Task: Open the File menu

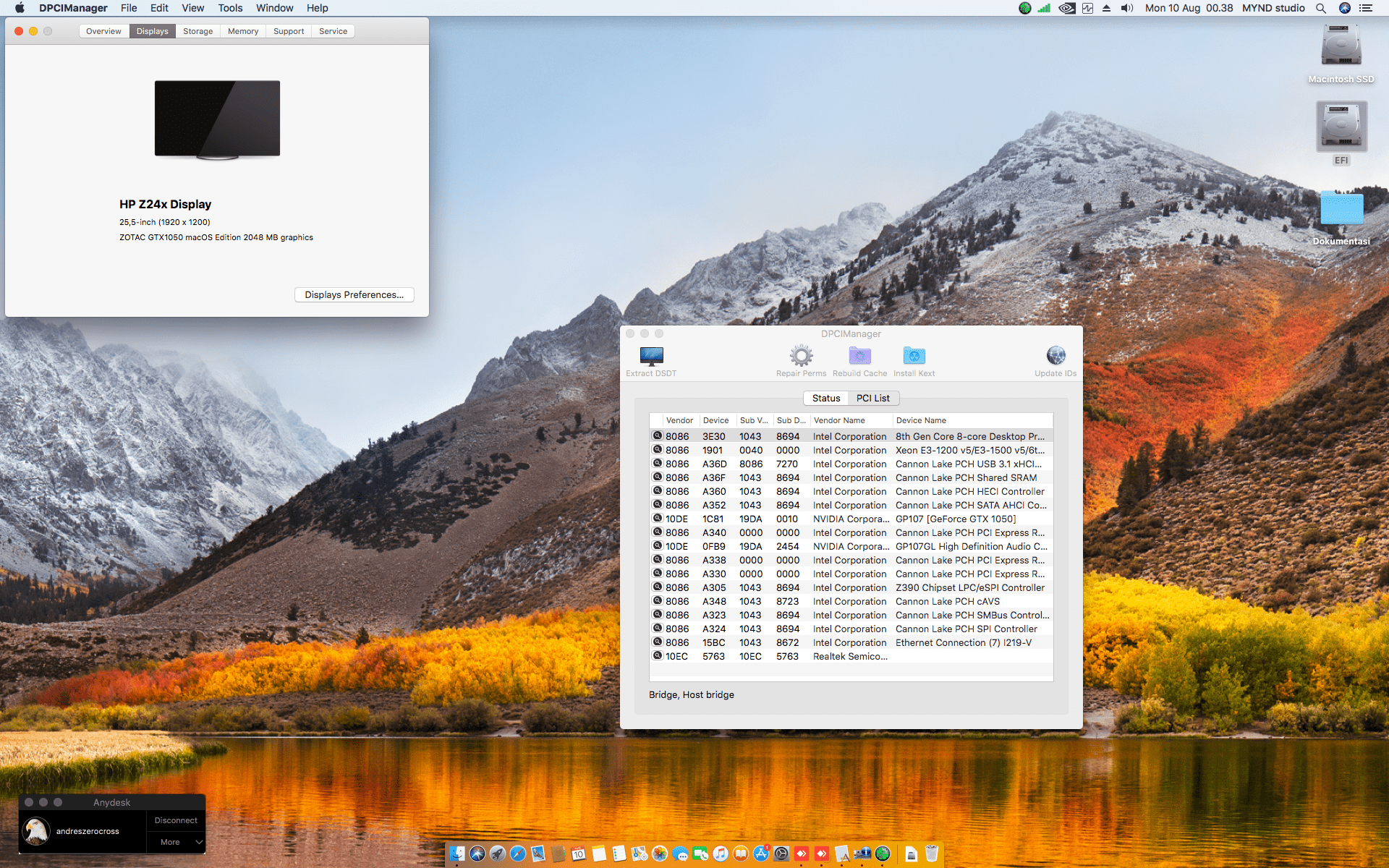Action: coord(129,8)
